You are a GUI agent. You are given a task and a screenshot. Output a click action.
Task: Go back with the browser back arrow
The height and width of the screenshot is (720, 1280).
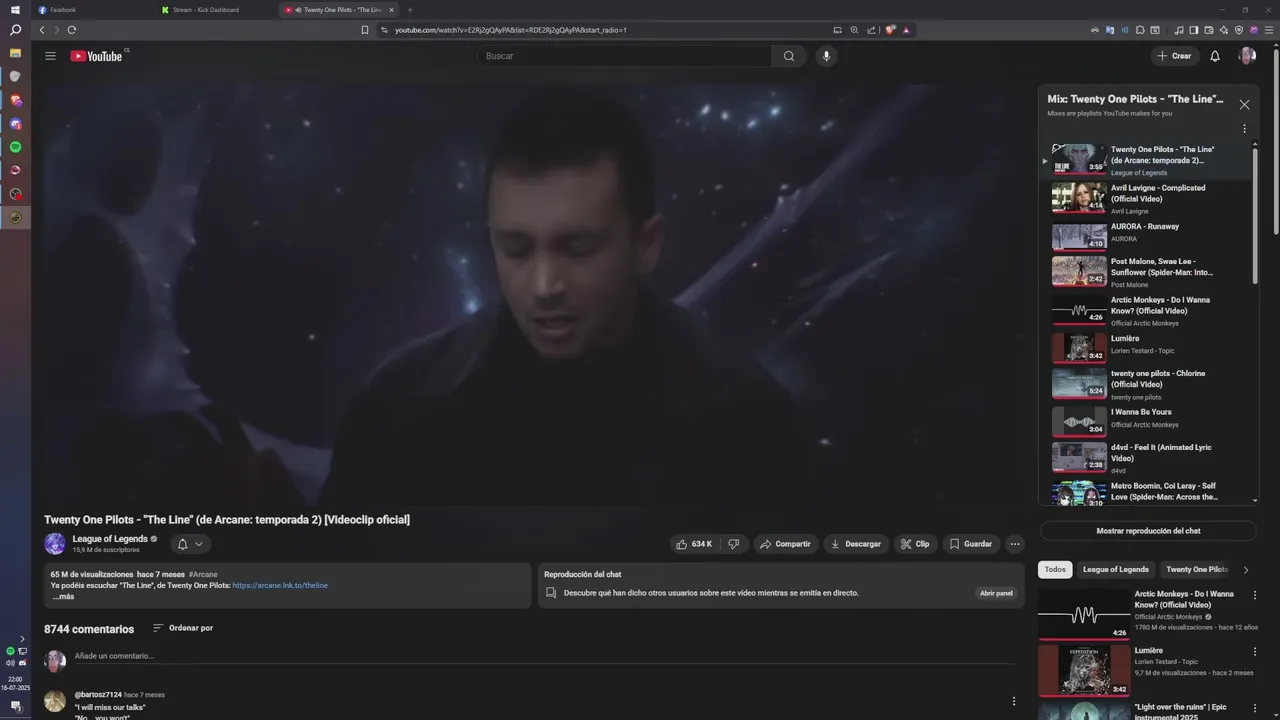click(42, 30)
